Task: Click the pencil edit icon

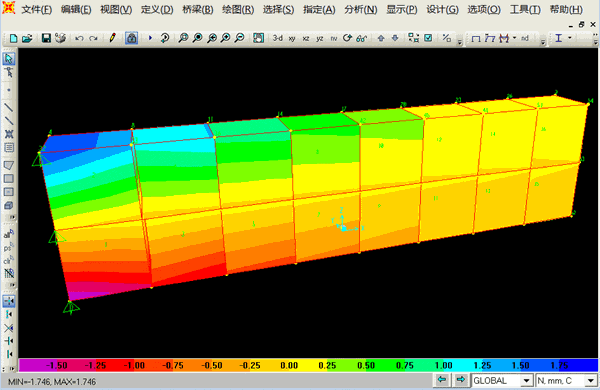Action: point(112,38)
